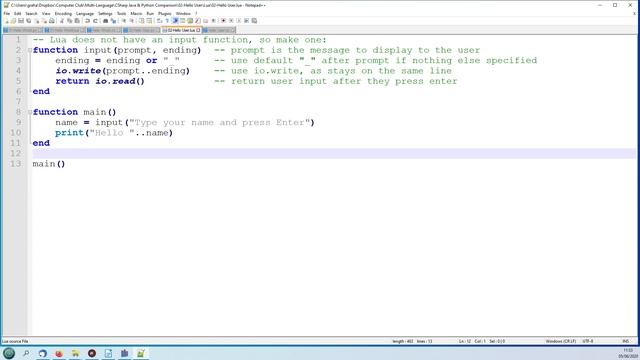Screen dimensions: 640x360
Task: Open the Encoding menu
Action: click(x=63, y=13)
